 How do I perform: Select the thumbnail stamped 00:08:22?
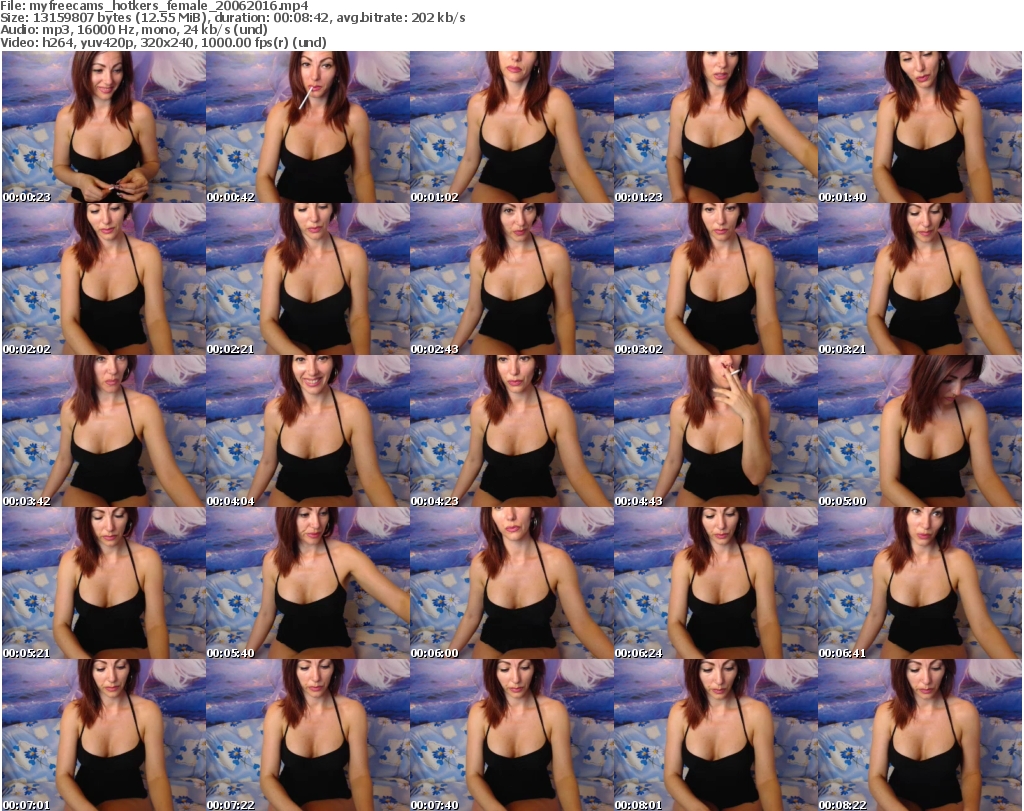920,735
